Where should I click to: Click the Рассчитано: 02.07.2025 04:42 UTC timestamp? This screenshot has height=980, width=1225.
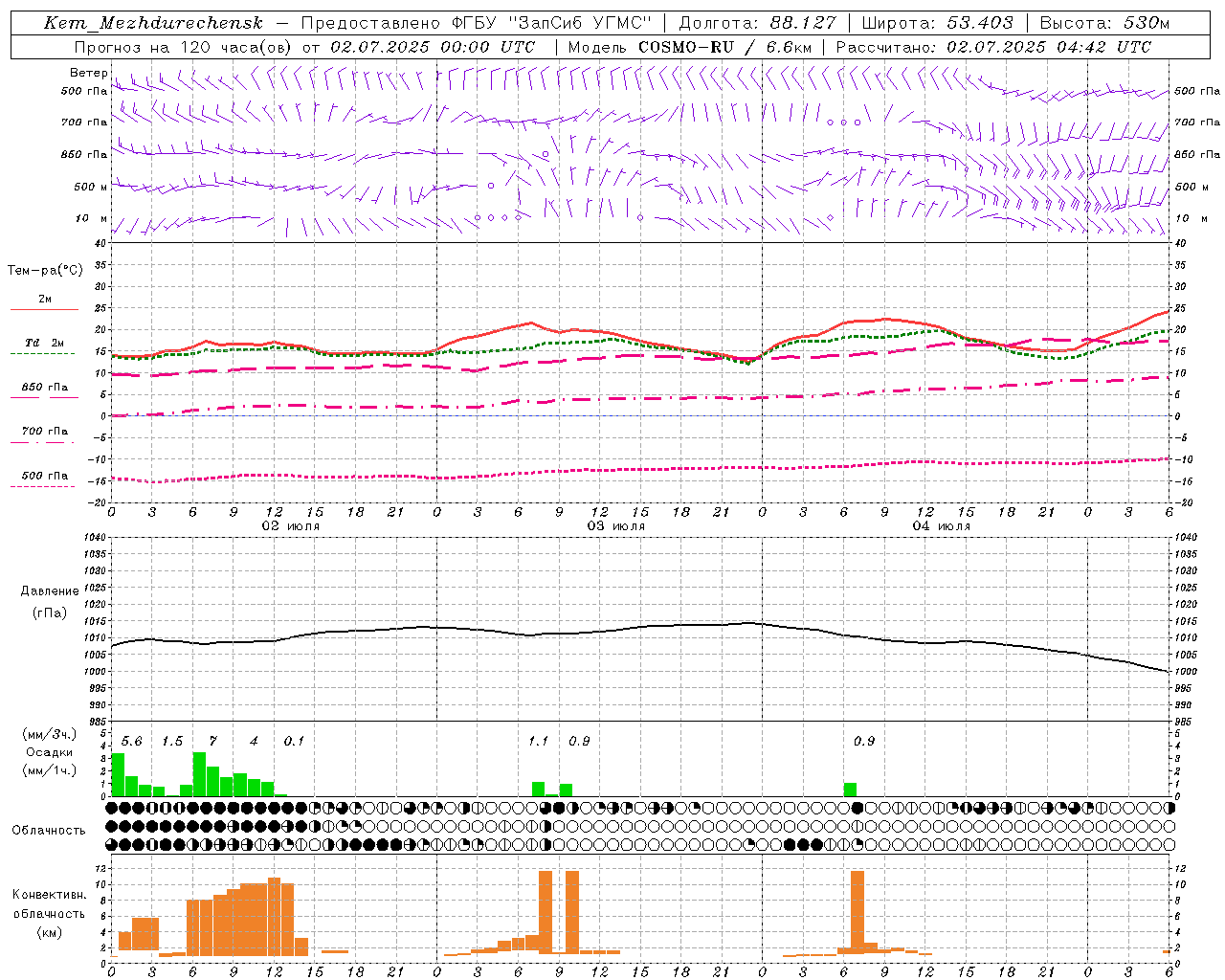pyautogui.click(x=993, y=47)
